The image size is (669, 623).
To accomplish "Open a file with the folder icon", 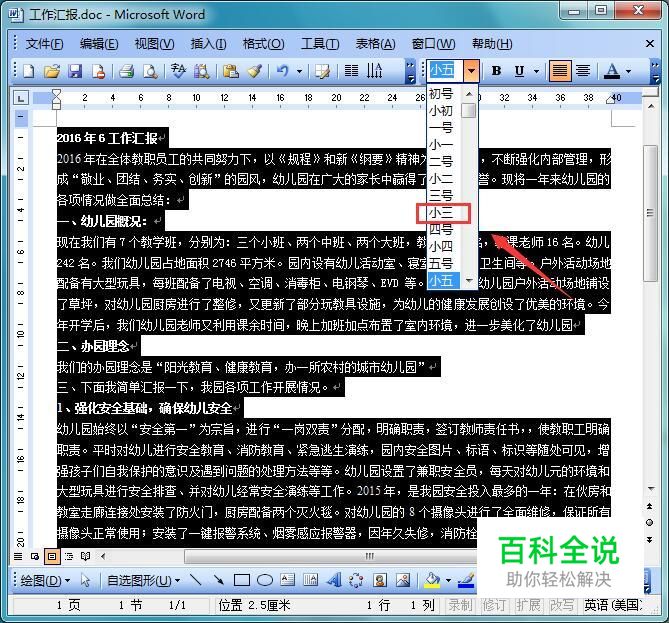I will (x=52, y=71).
